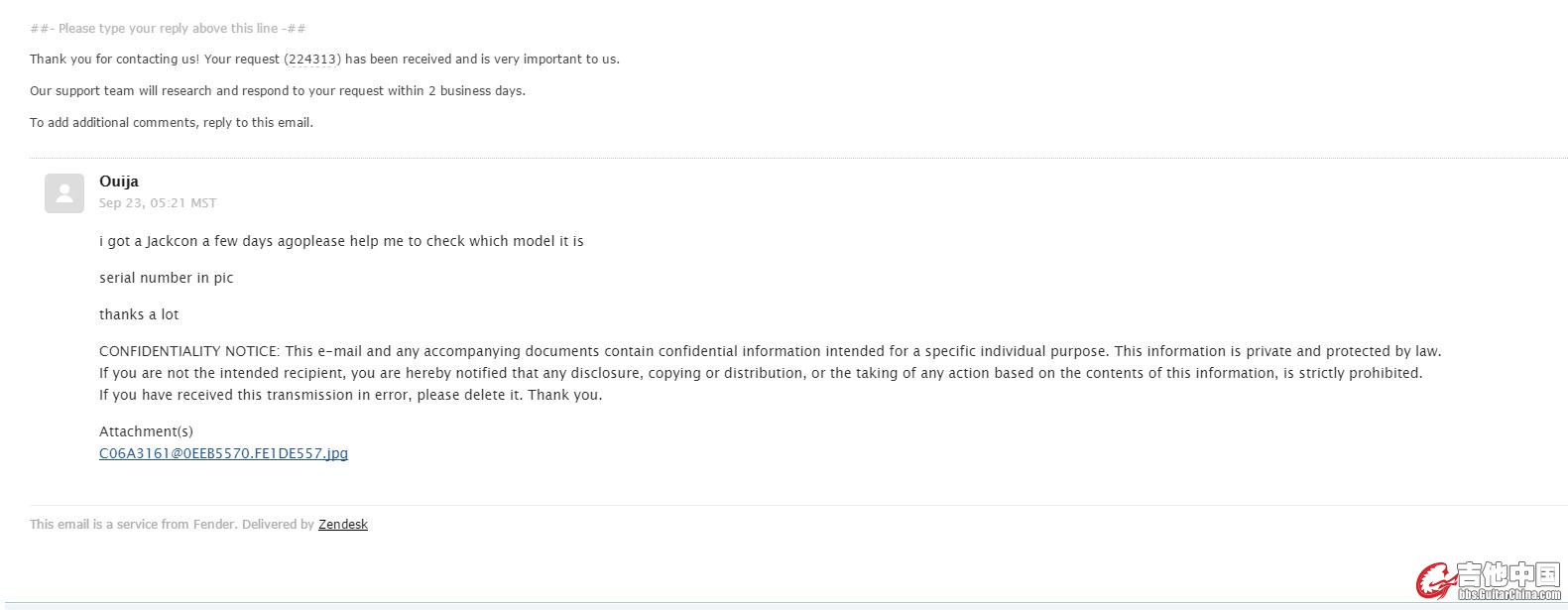The width and height of the screenshot is (1568, 610).
Task: Open the Zendesk link in footer
Action: tap(343, 525)
